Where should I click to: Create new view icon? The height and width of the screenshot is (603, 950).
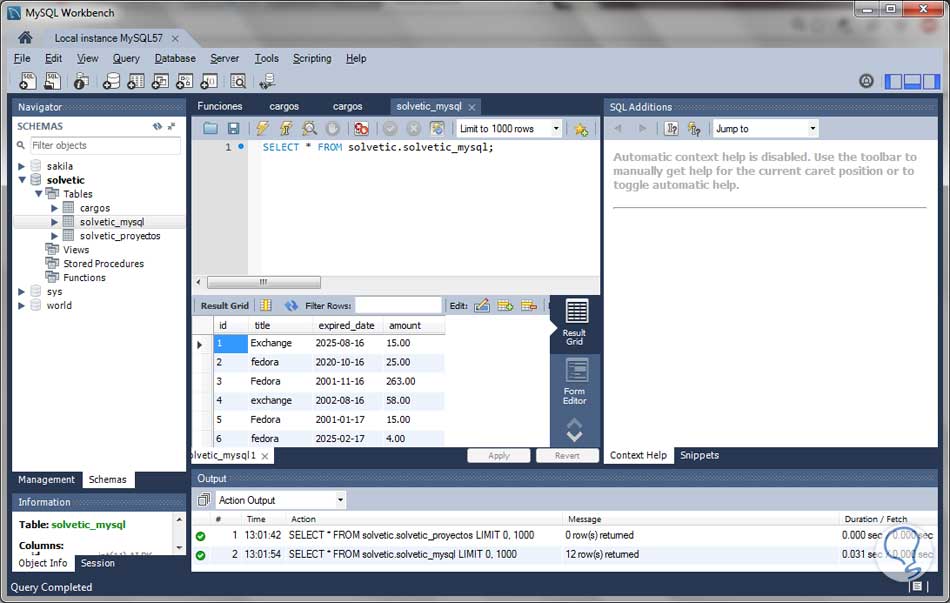[x=160, y=81]
